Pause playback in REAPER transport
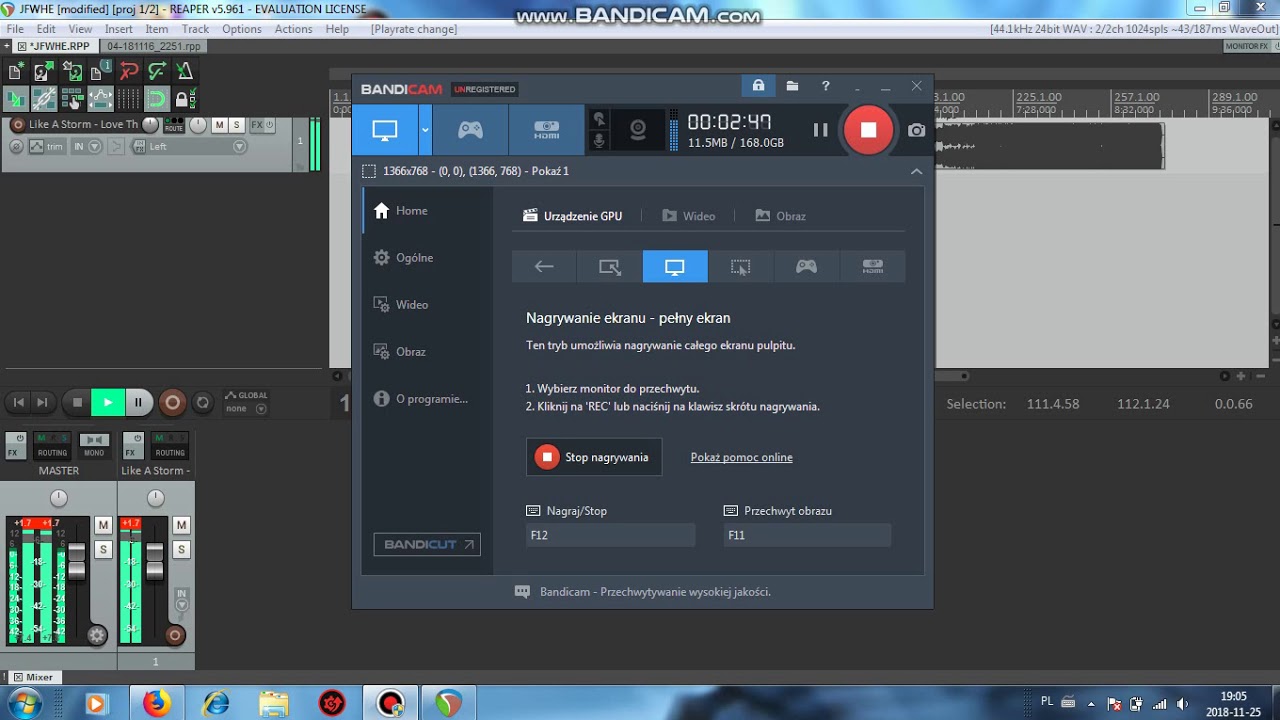This screenshot has width=1280, height=720. 139,402
